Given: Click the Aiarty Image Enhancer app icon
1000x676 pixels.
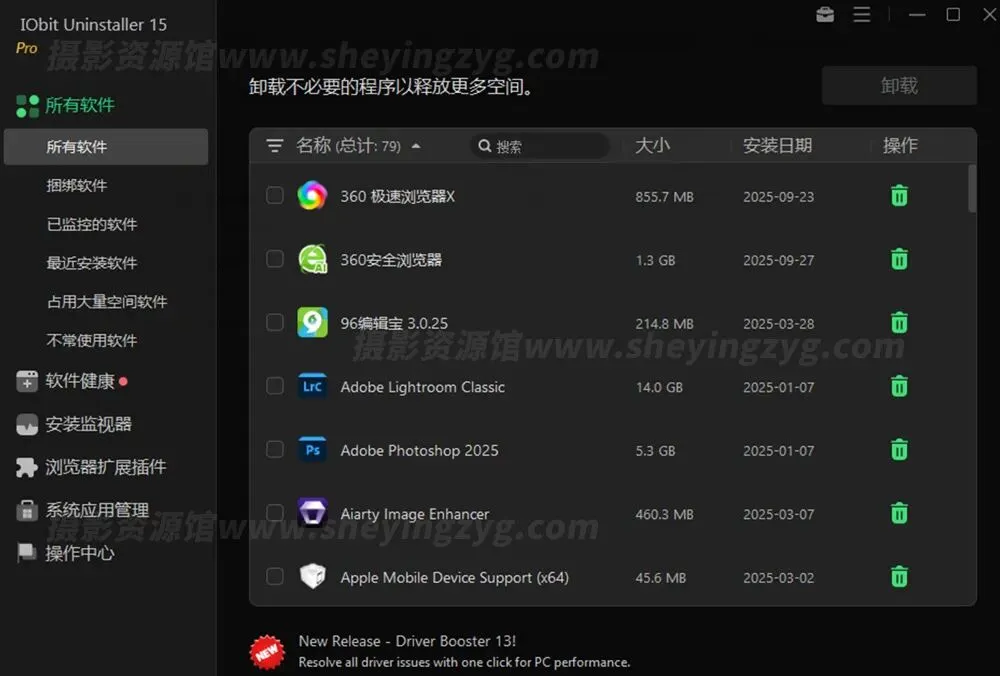Looking at the screenshot, I should click(312, 513).
